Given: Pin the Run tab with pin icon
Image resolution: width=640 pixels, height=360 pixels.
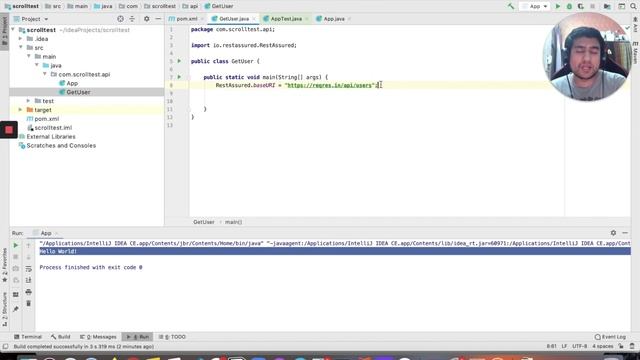Looking at the screenshot, I should [x=16, y=309].
